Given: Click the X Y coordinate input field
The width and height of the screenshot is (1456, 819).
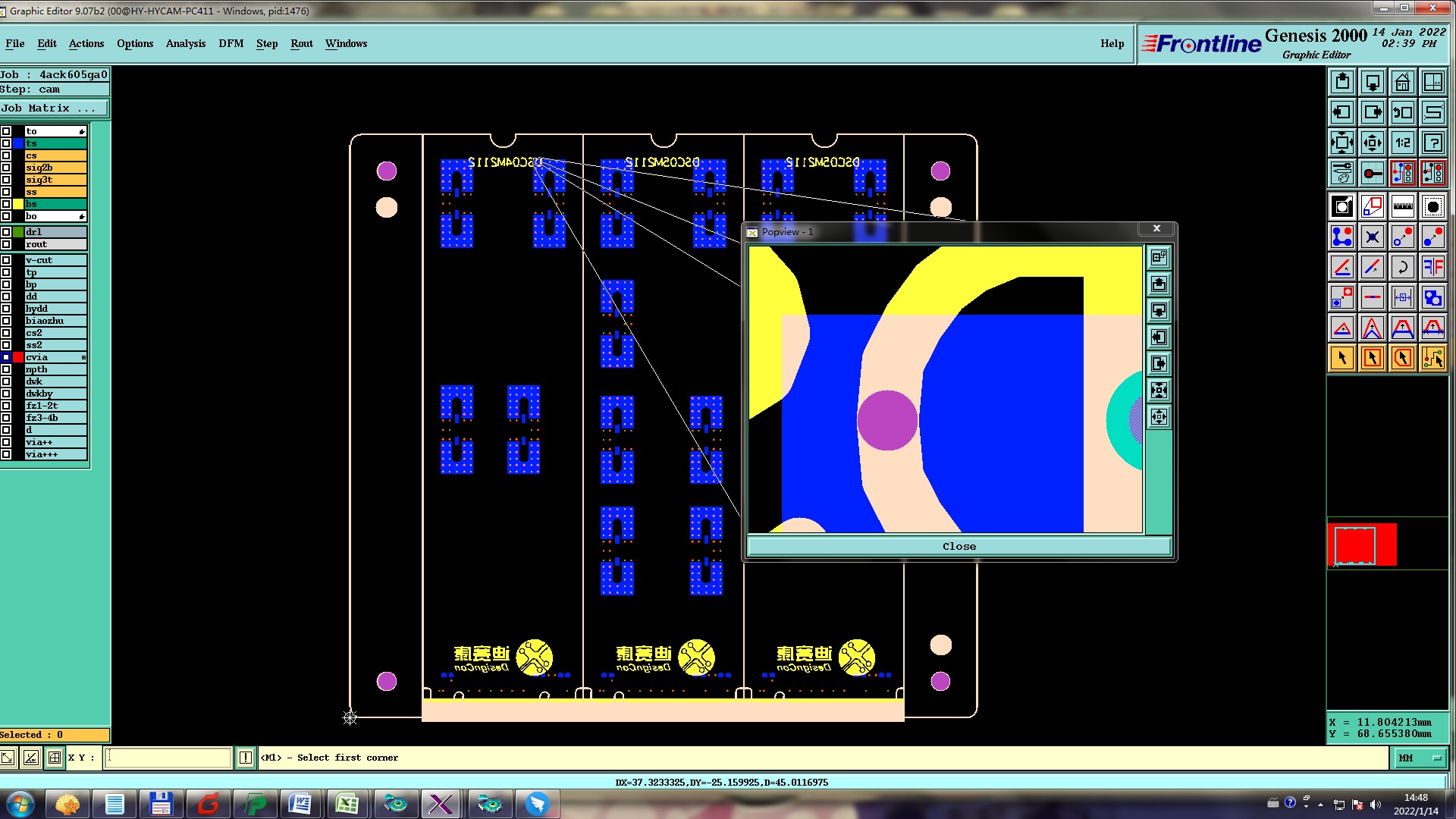Looking at the screenshot, I should click(x=168, y=758).
